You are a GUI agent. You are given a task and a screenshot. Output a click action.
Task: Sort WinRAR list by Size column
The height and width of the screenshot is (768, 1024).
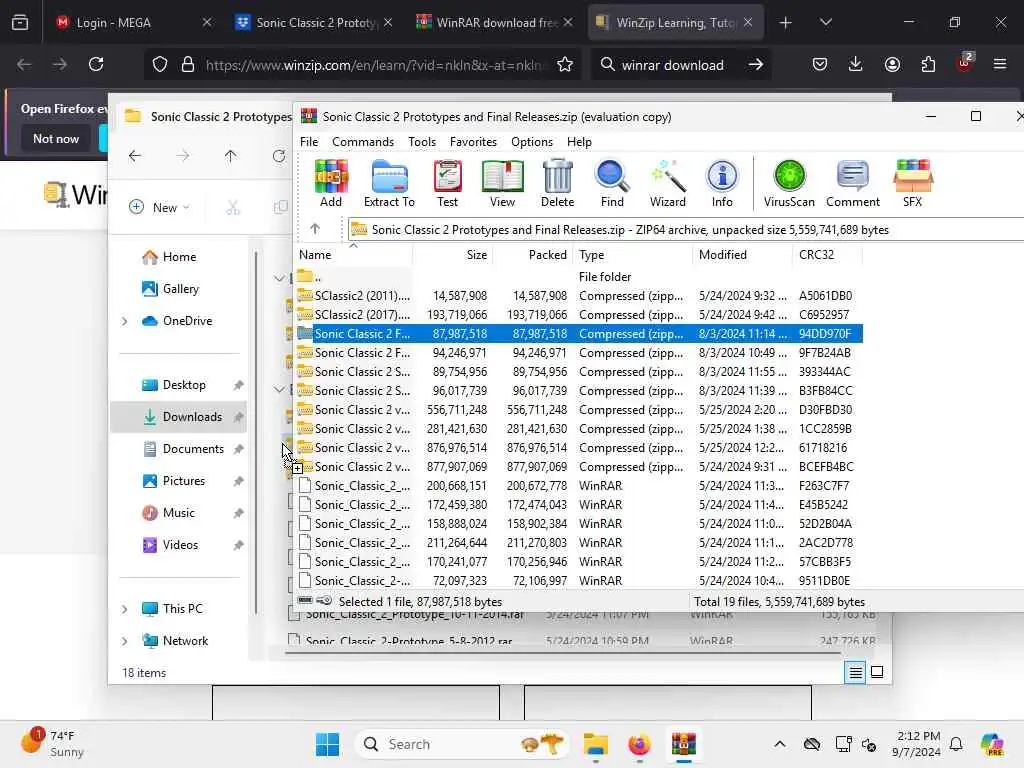tap(452, 255)
